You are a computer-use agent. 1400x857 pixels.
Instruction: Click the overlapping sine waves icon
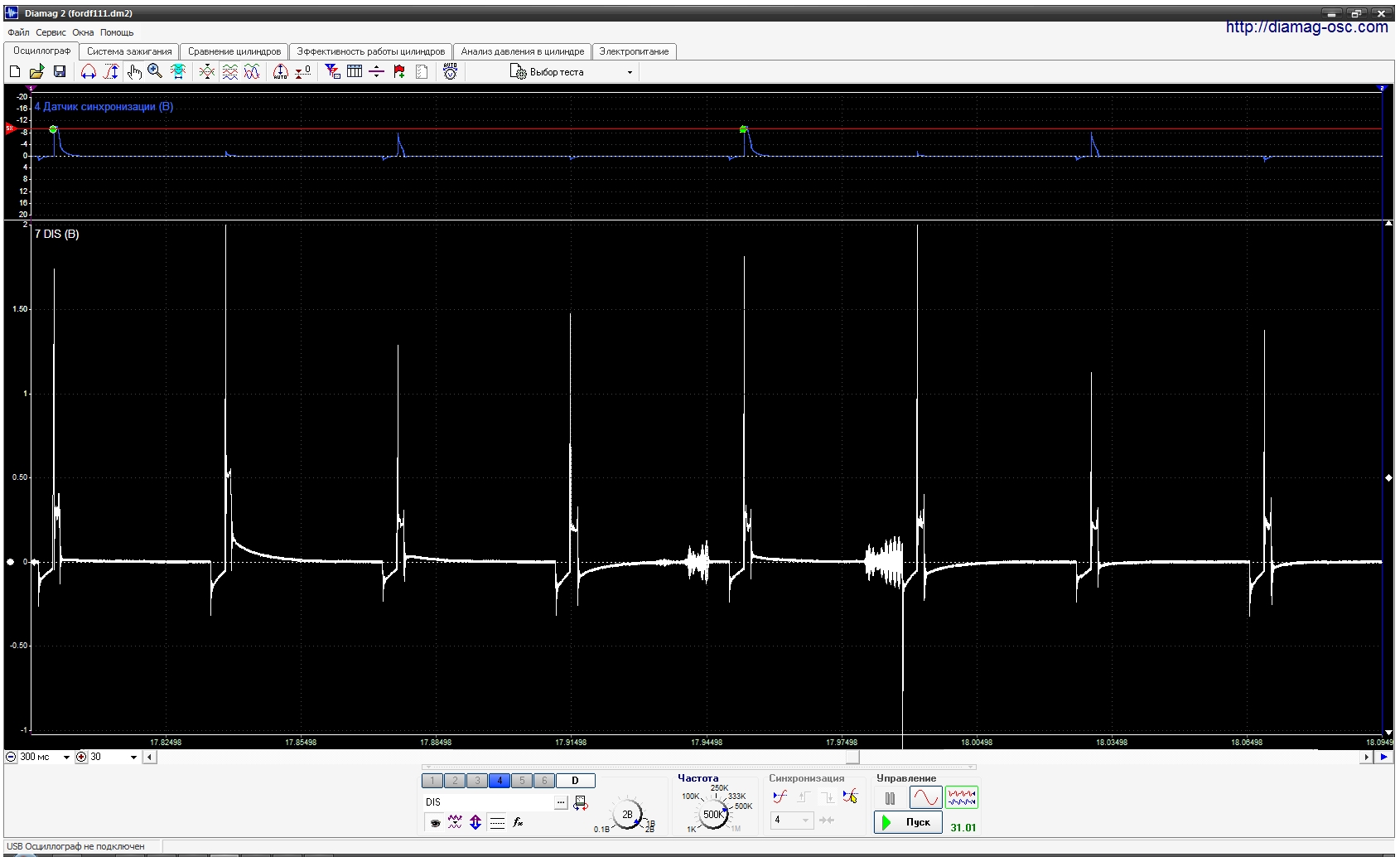[x=252, y=72]
